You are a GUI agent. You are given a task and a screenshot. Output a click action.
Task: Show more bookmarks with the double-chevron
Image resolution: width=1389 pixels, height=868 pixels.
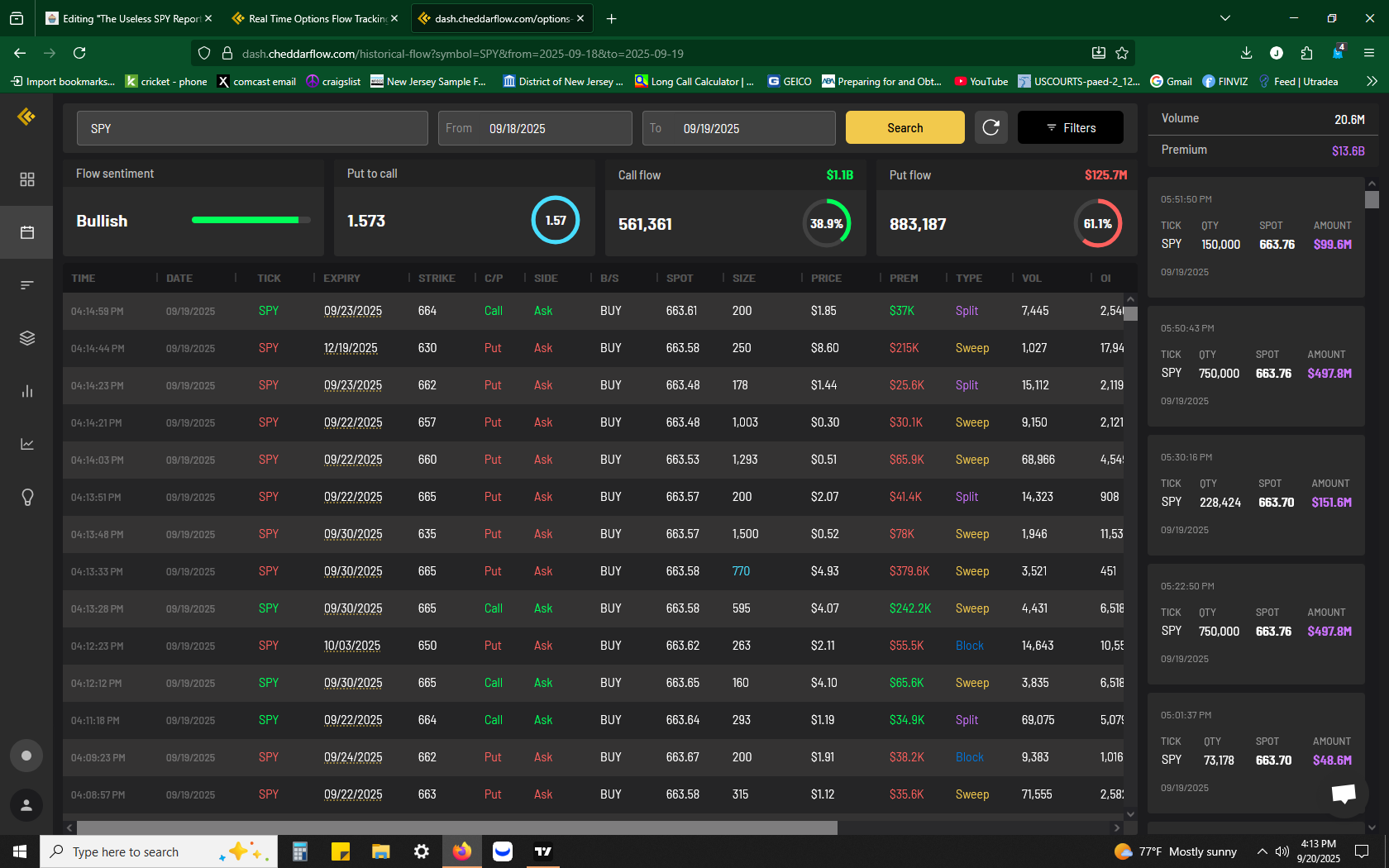point(1372,81)
